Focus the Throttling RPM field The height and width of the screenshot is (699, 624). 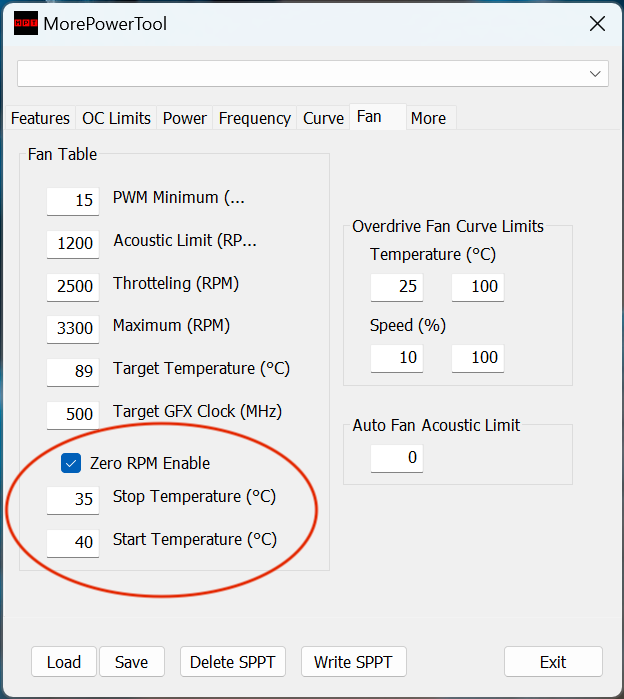pos(73,287)
